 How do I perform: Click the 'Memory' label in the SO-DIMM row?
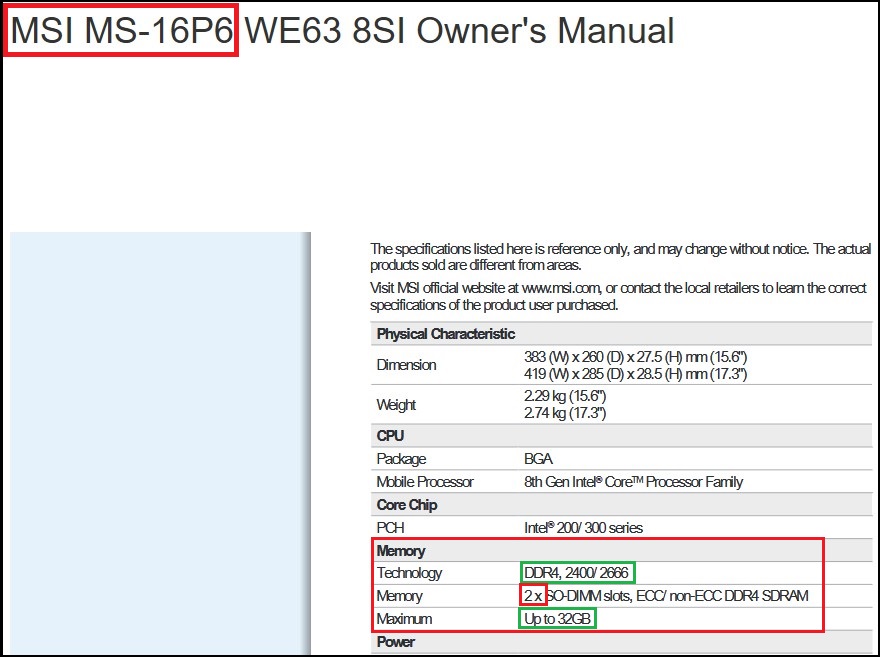click(x=399, y=596)
